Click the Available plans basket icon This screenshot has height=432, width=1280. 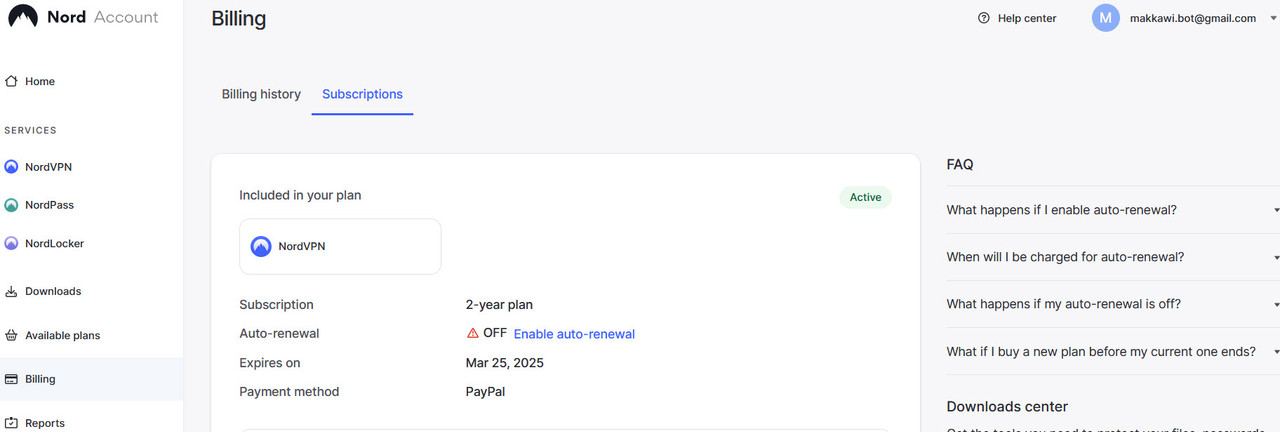(x=12, y=335)
